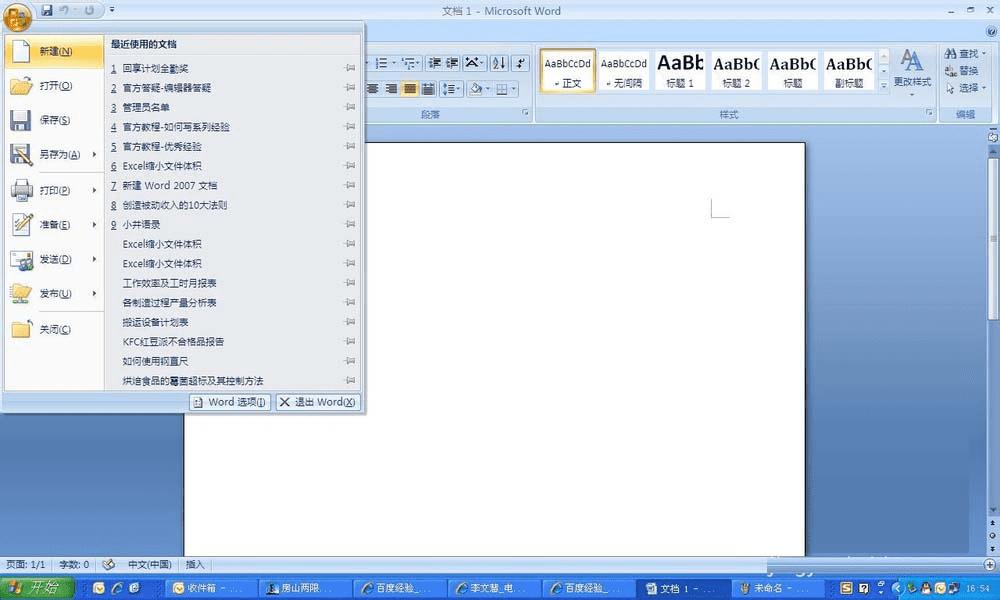Click the 查找 find binoculars icon
Image resolution: width=1000 pixels, height=600 pixels.
pos(950,54)
